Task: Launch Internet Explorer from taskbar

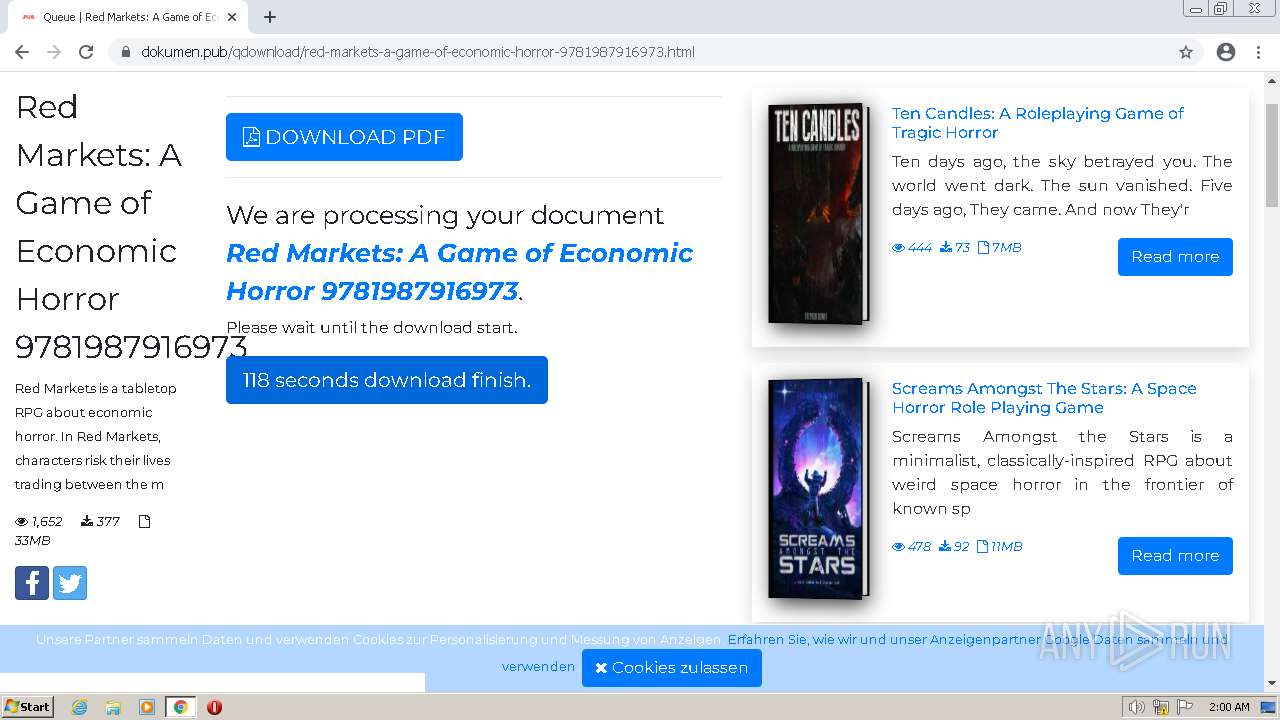Action: [x=80, y=707]
